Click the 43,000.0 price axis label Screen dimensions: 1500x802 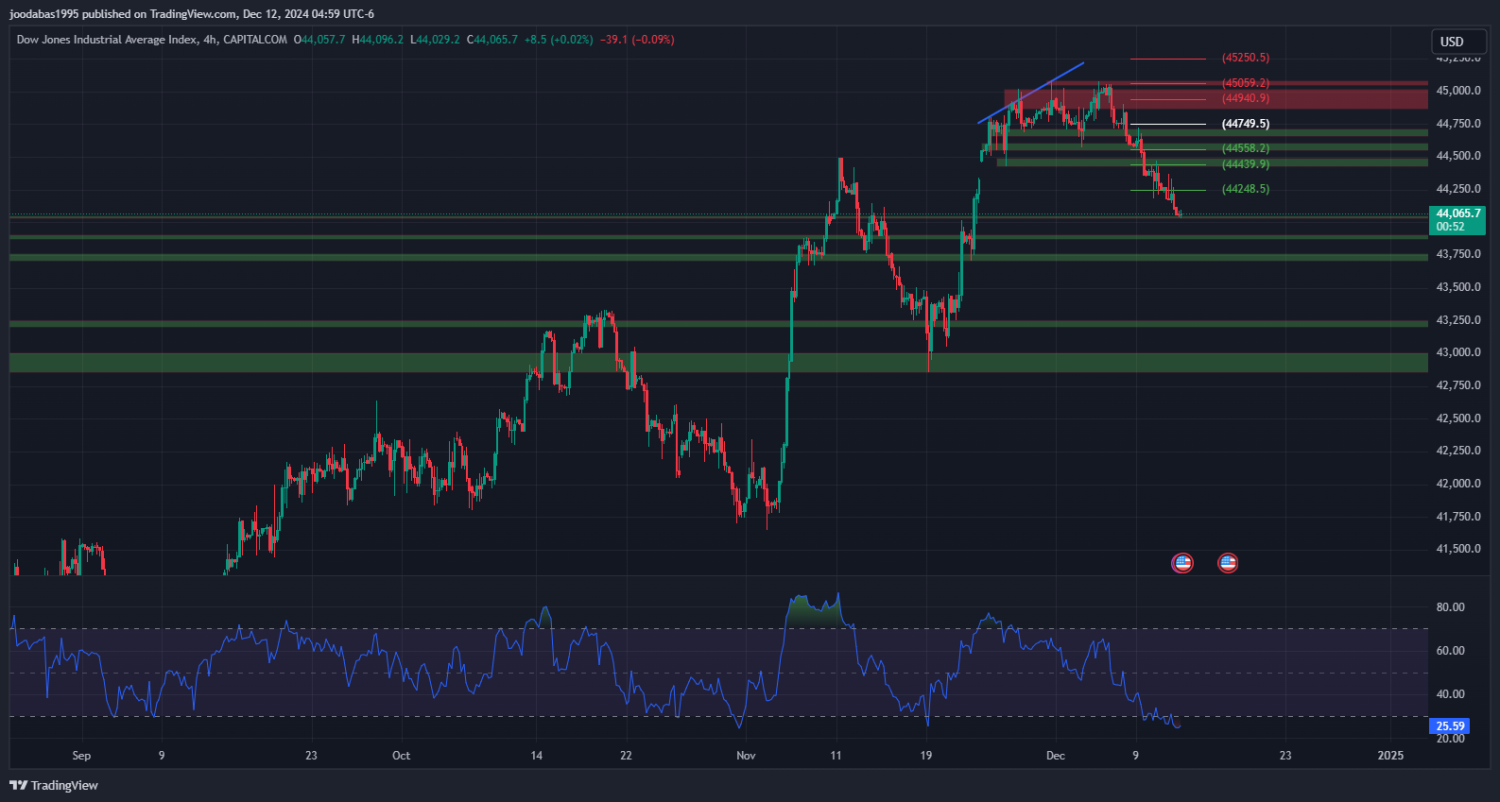[1458, 352]
